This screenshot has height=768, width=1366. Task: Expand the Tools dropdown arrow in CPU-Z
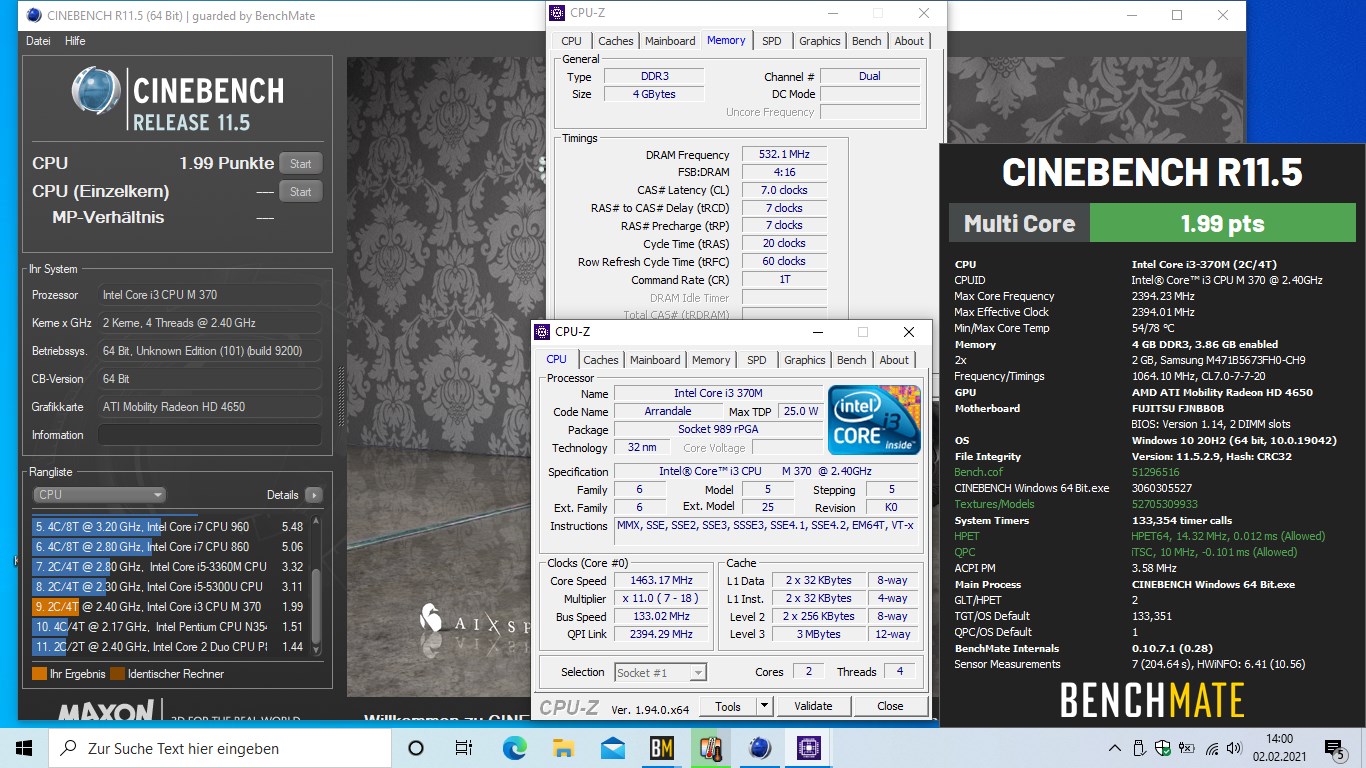(x=764, y=706)
